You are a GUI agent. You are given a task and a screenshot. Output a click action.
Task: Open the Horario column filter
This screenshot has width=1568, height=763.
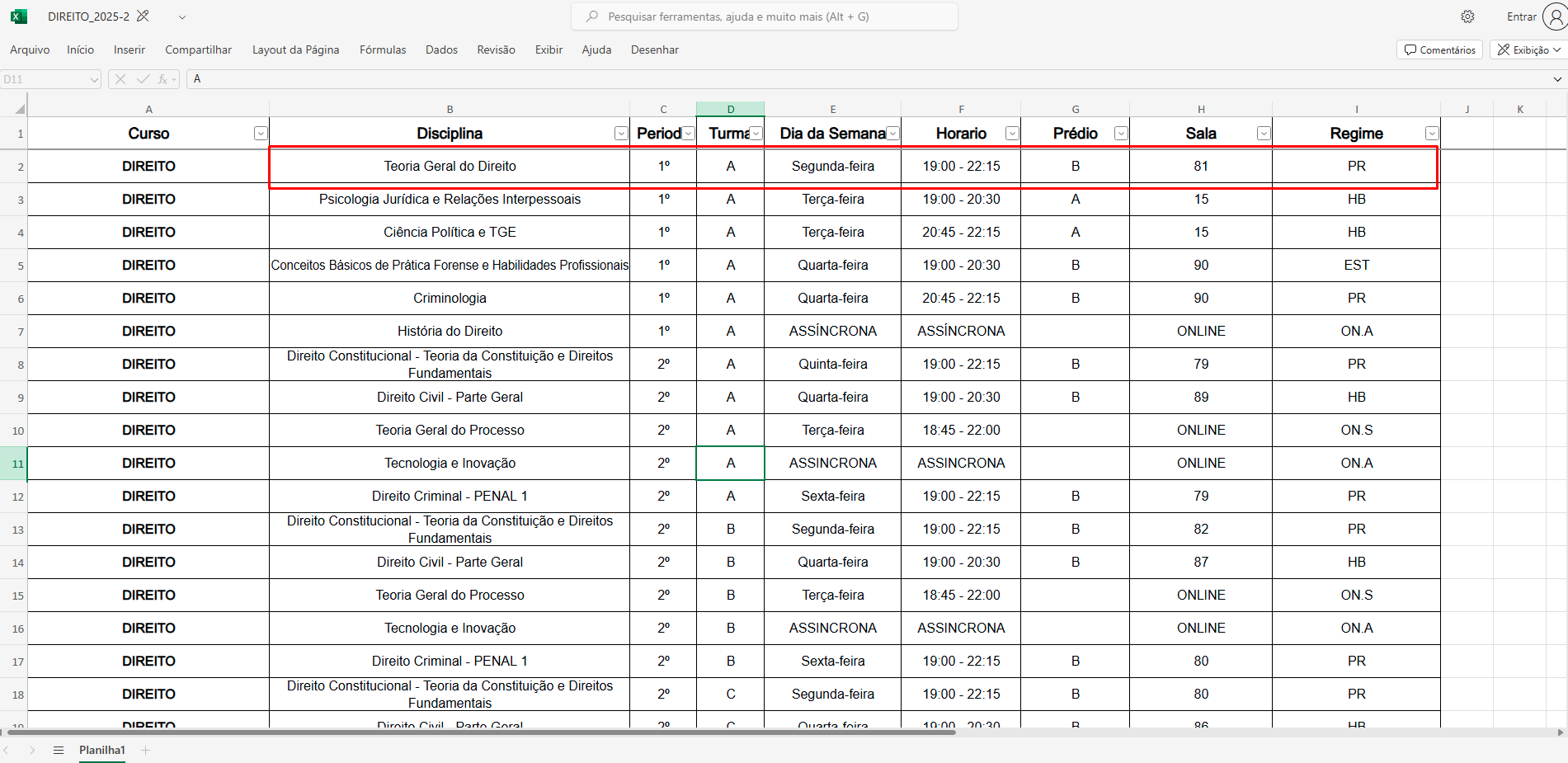[1012, 134]
